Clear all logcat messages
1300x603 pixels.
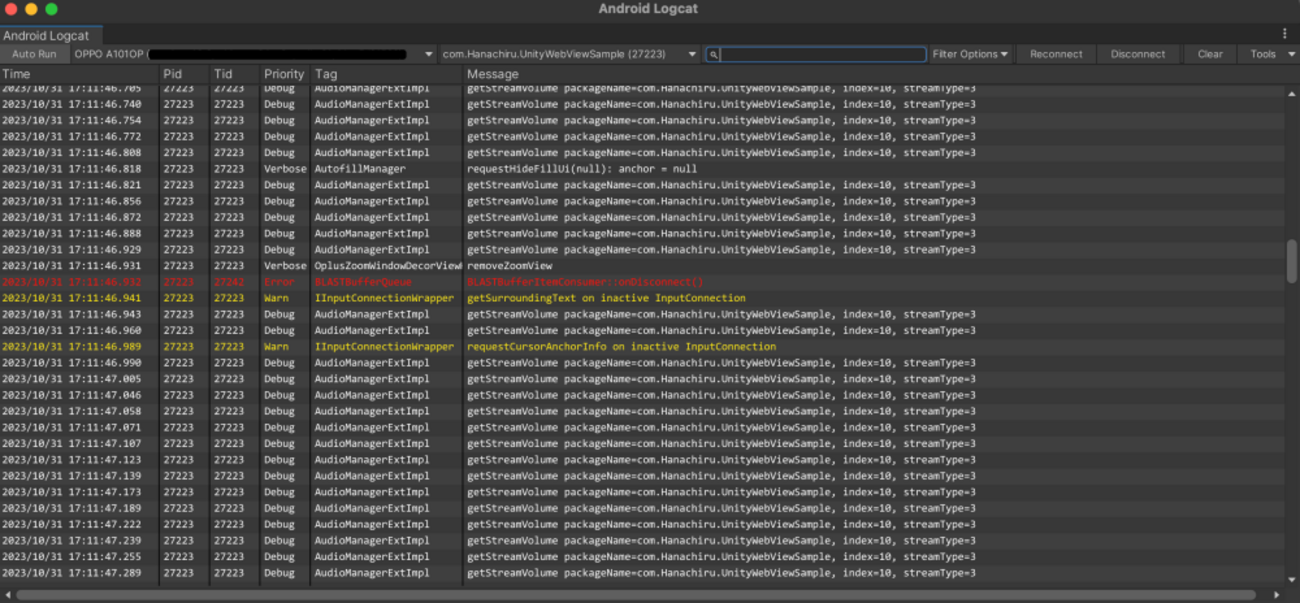point(1210,54)
